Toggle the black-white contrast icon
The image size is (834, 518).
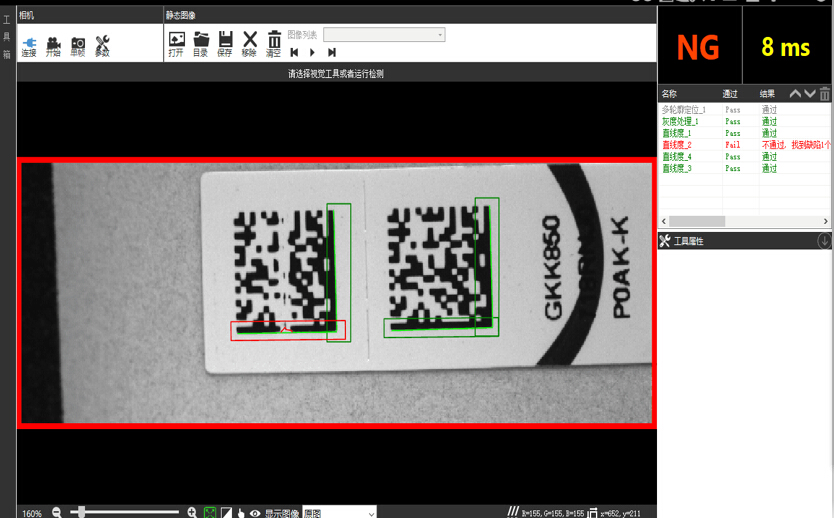pyautogui.click(x=226, y=513)
